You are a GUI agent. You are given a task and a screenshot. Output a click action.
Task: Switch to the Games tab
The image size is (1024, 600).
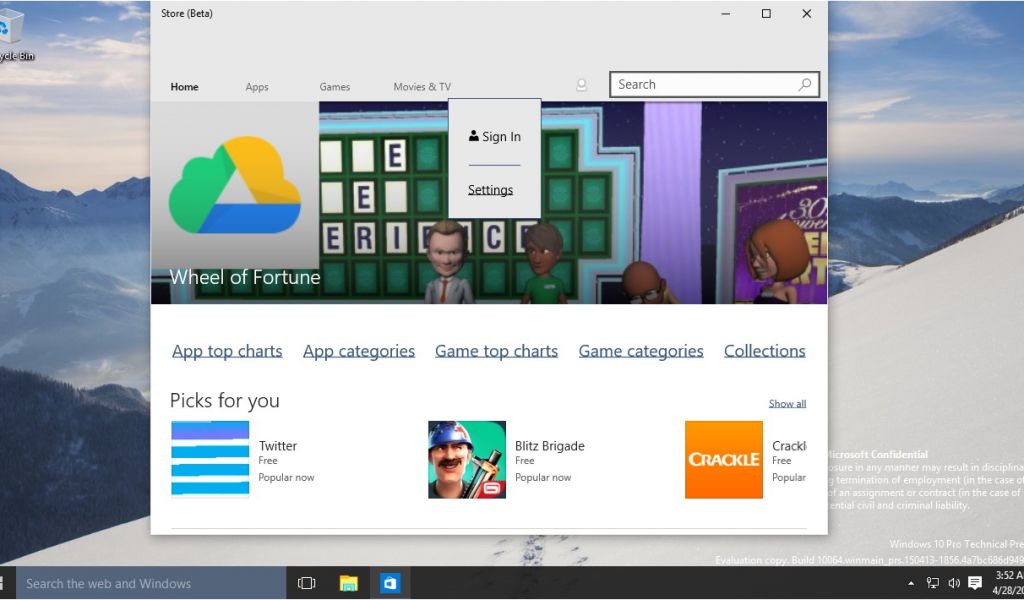click(x=335, y=87)
